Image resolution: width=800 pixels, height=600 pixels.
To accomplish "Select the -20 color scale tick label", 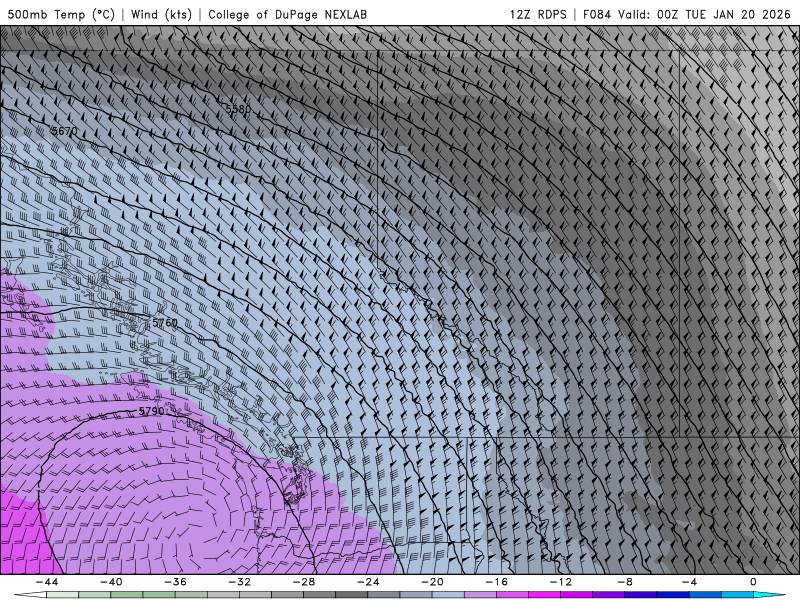I will (x=433, y=582).
